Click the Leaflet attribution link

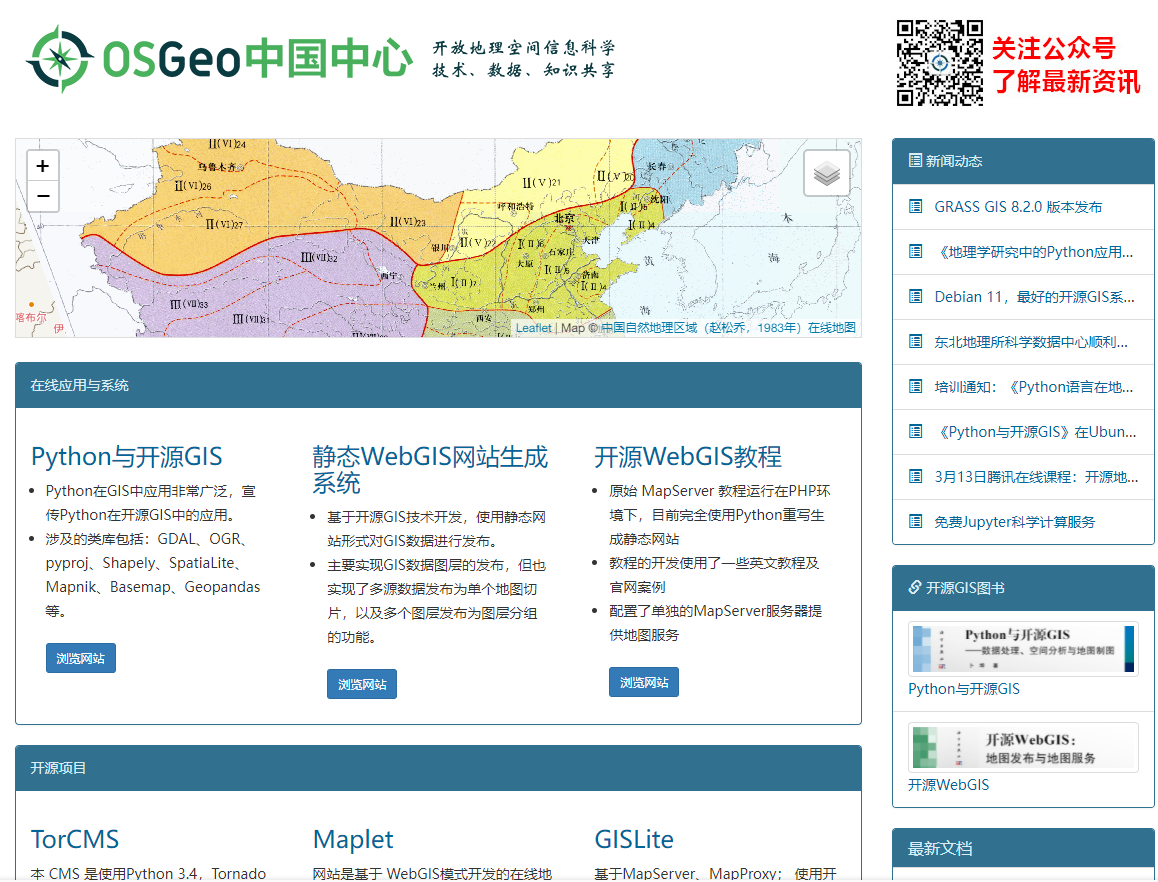pyautogui.click(x=533, y=328)
